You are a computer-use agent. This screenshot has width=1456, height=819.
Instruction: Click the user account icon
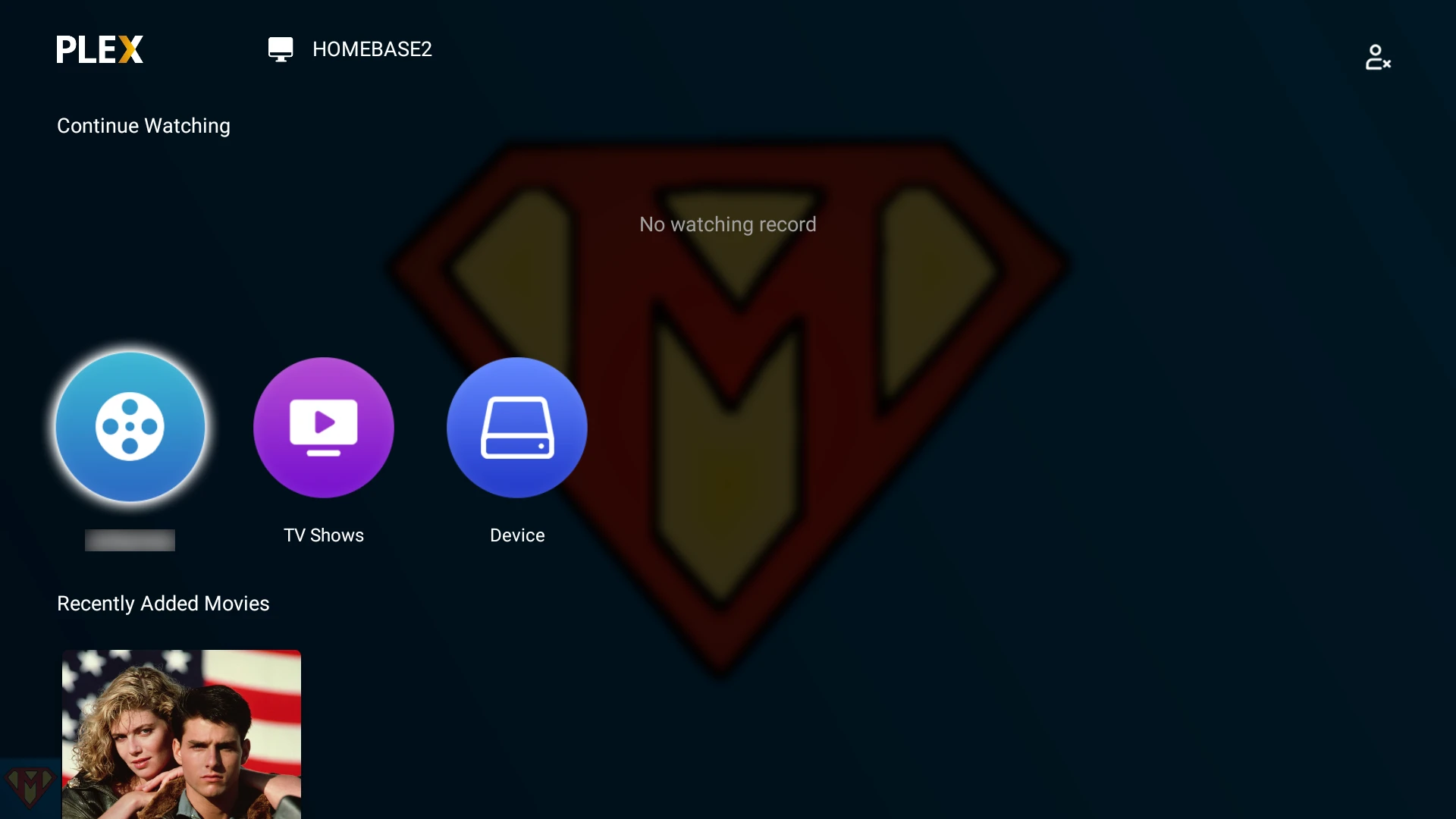click(1378, 57)
